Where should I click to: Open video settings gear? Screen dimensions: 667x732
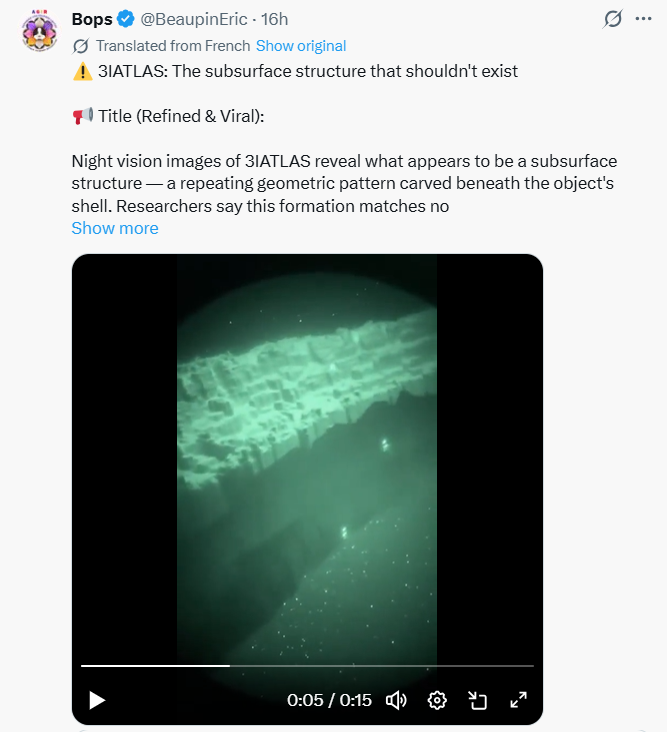point(437,700)
